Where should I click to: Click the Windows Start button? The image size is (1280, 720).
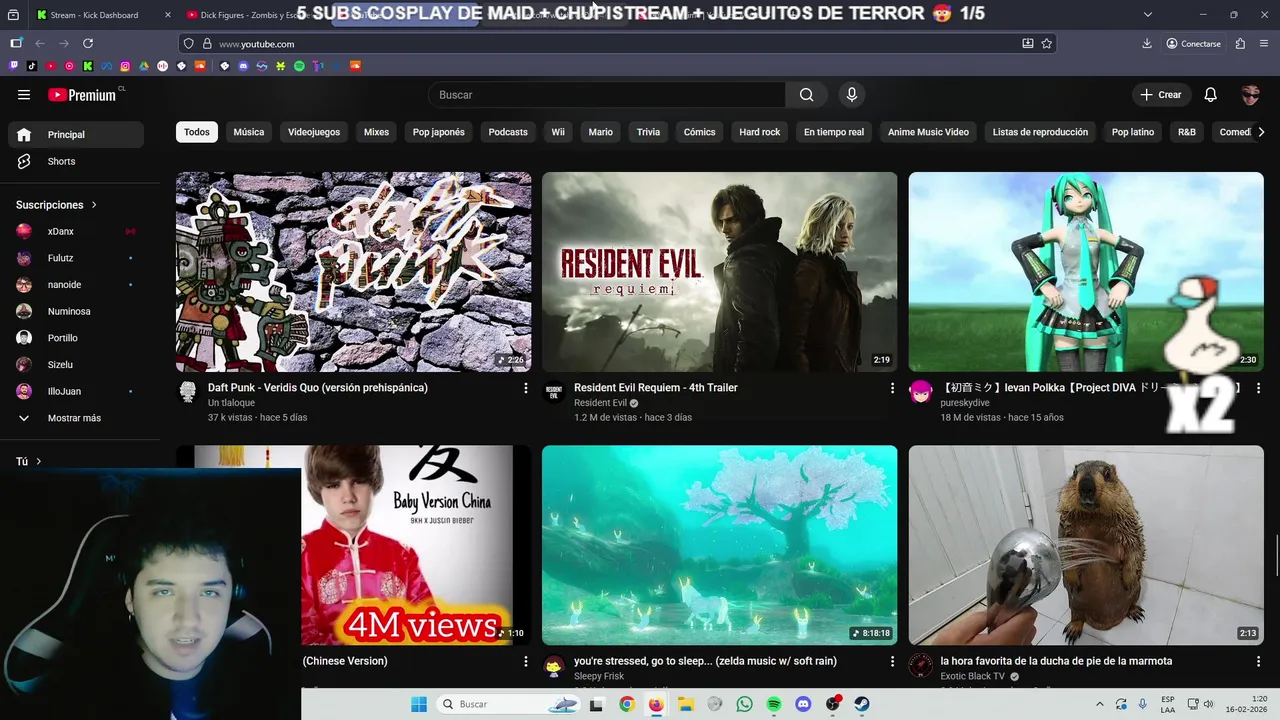[x=419, y=704]
